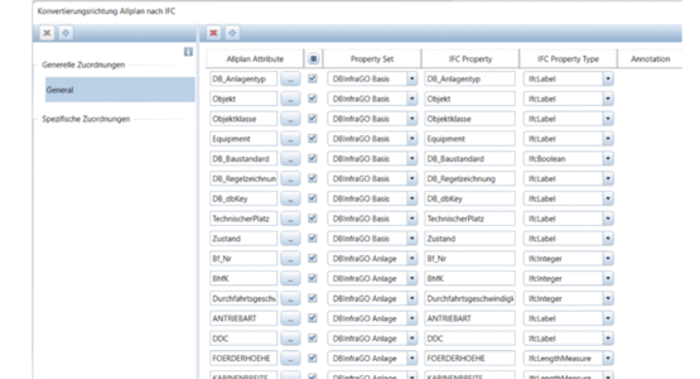Screen dimensions: 700x379
Task: Select the General item in left panel
Action: click(120, 90)
